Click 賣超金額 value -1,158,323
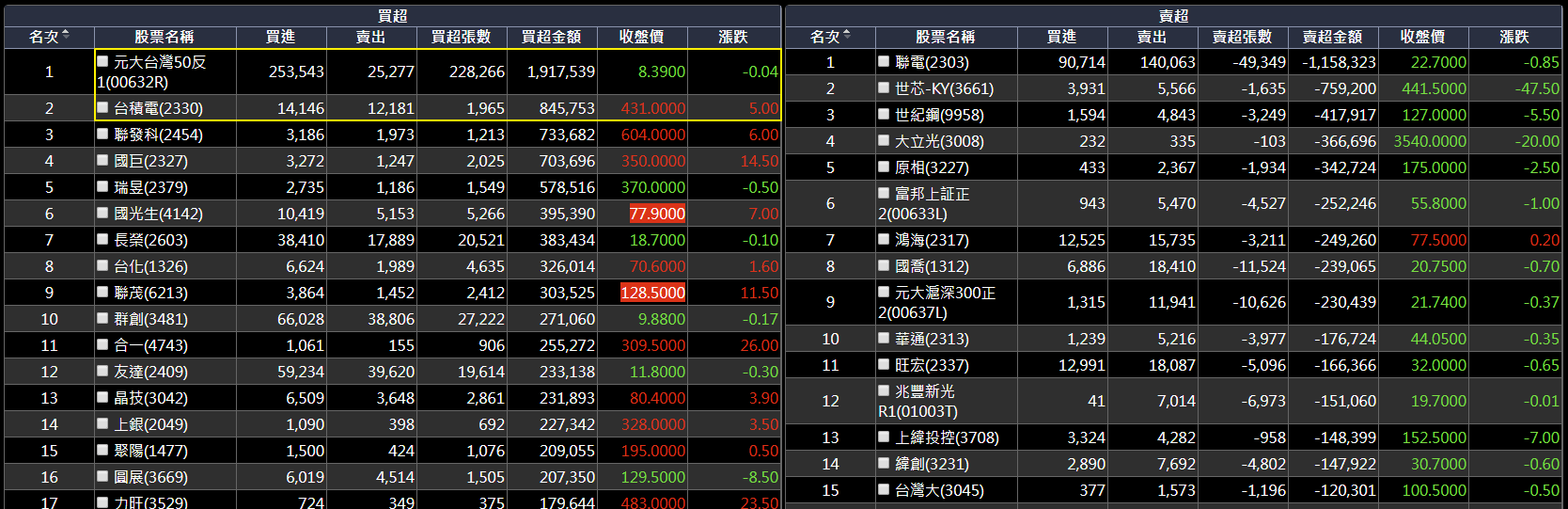 tap(1340, 62)
